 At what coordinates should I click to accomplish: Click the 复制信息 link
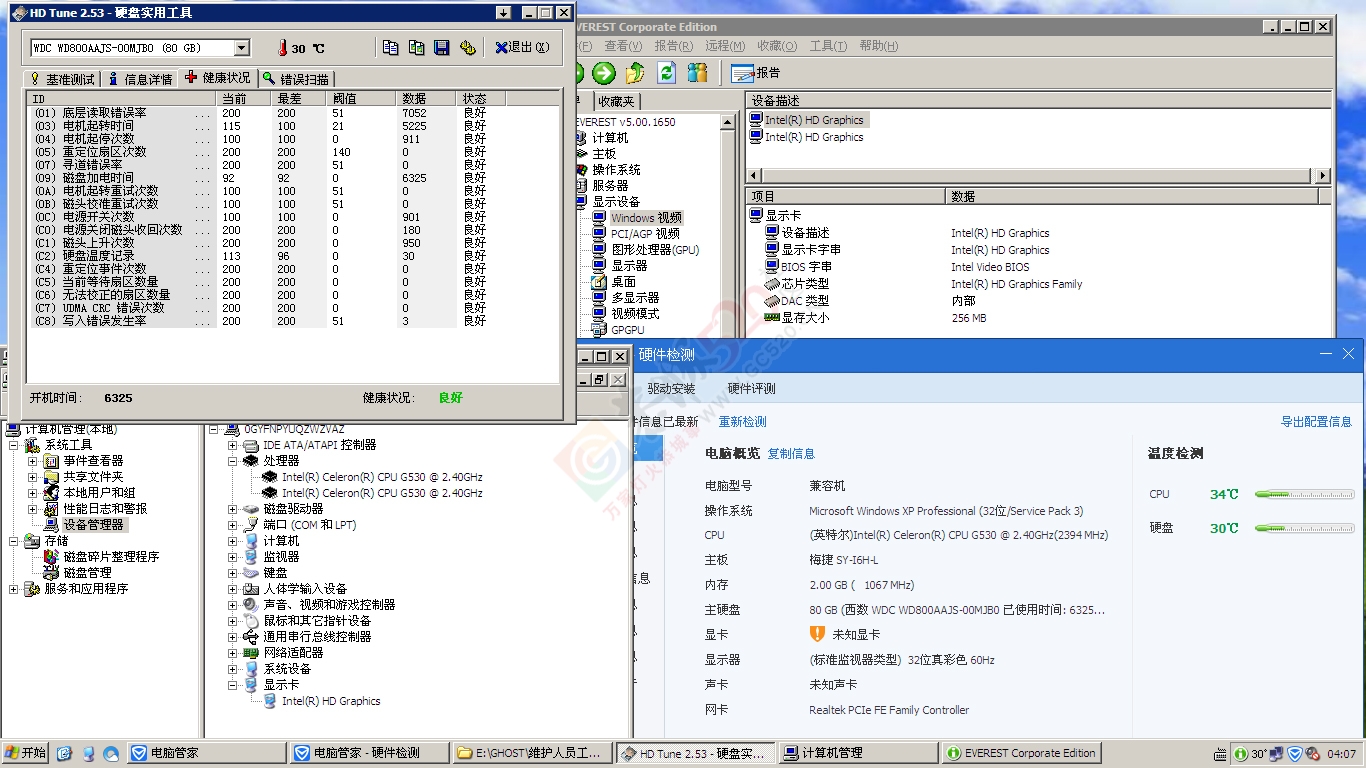[791, 454]
